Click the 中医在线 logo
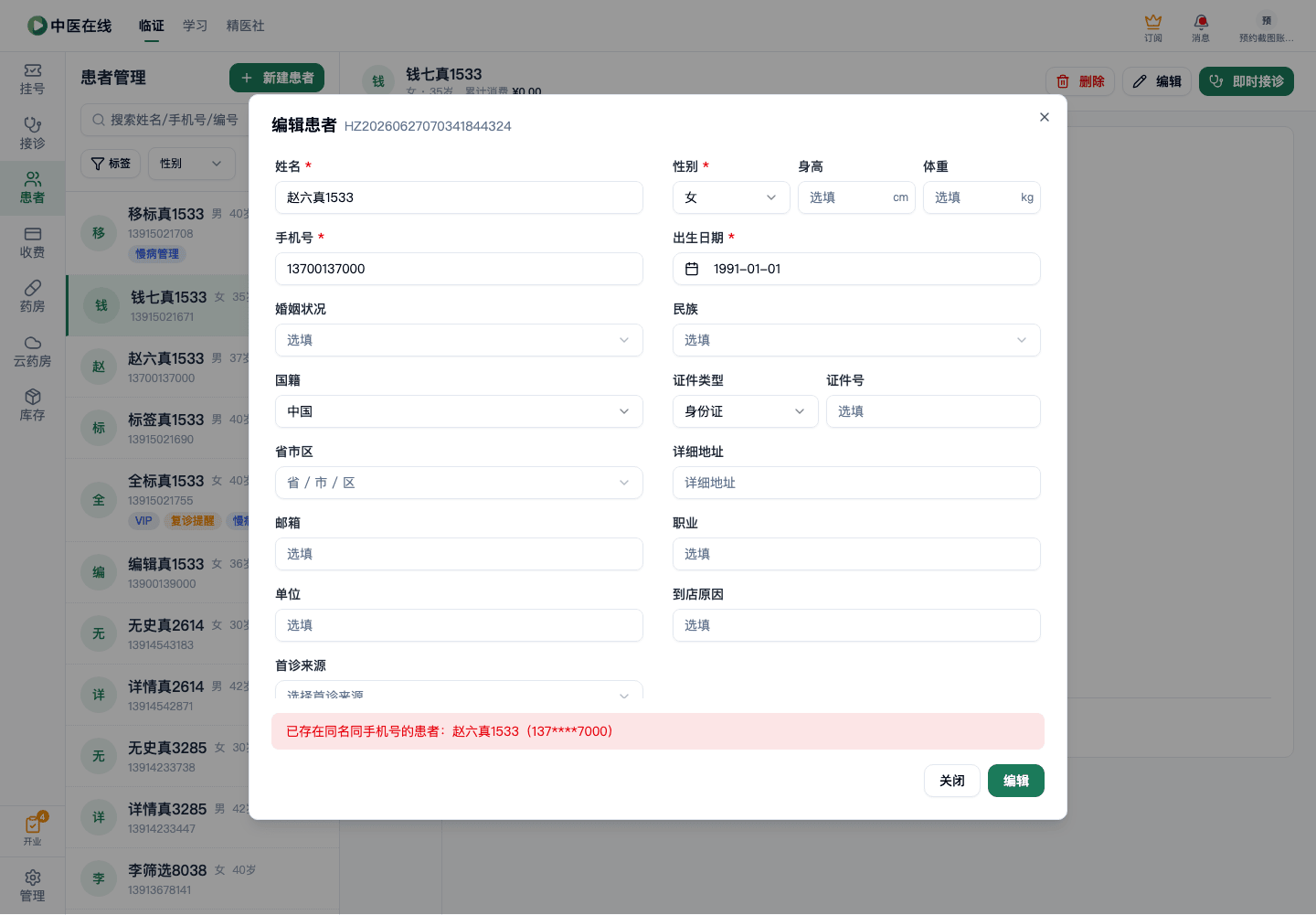 [x=69, y=26]
